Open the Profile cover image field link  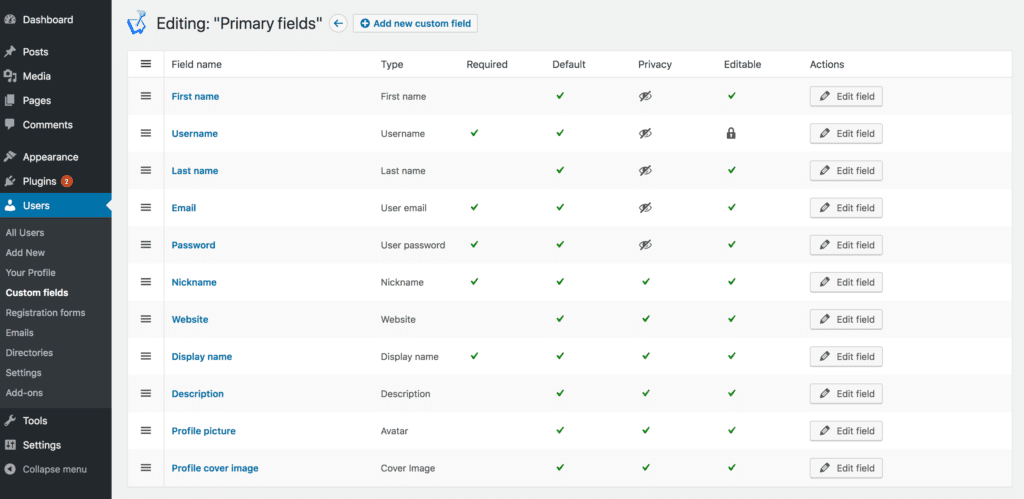(x=215, y=468)
